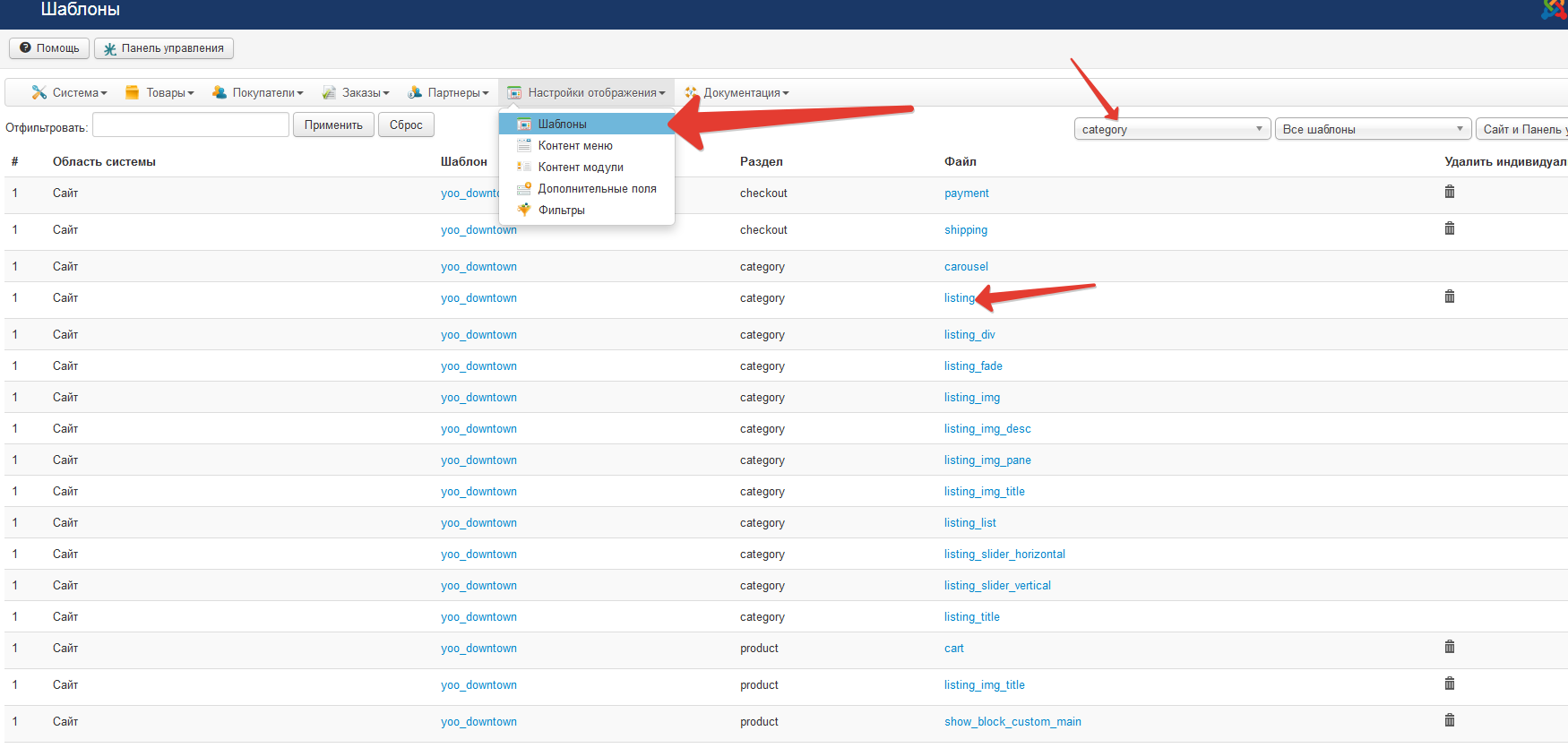Click trash icon for show_block_custom_main
Screen dimensions: 1568x748
pos(1450,720)
